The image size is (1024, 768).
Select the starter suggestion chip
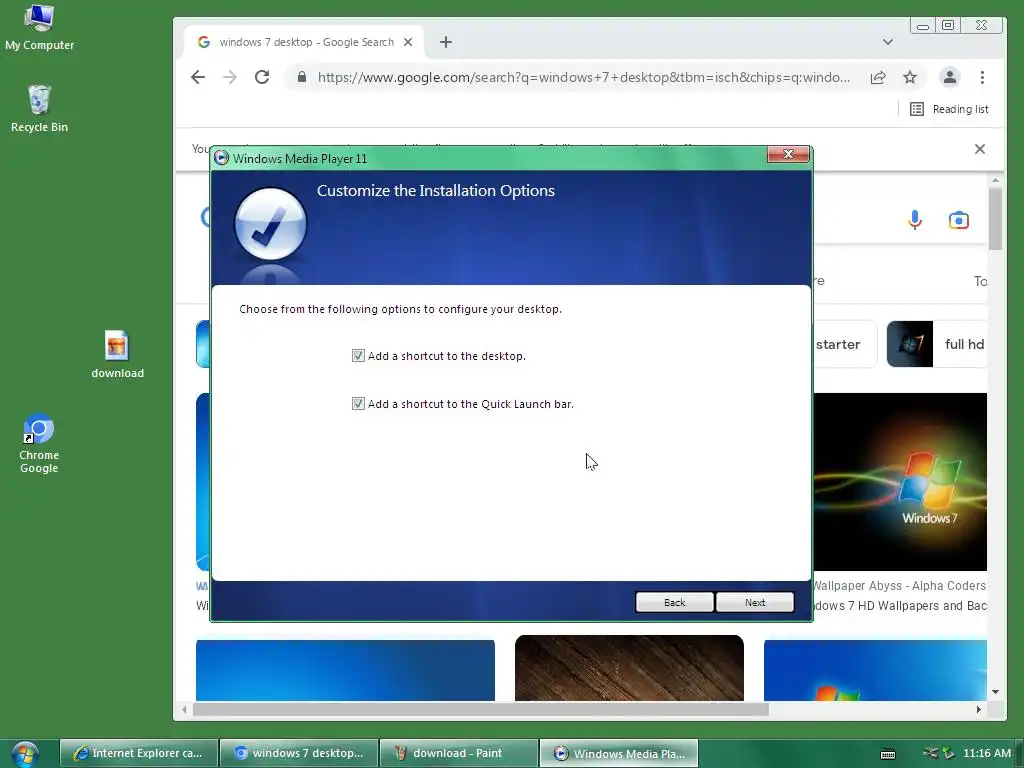[845, 344]
